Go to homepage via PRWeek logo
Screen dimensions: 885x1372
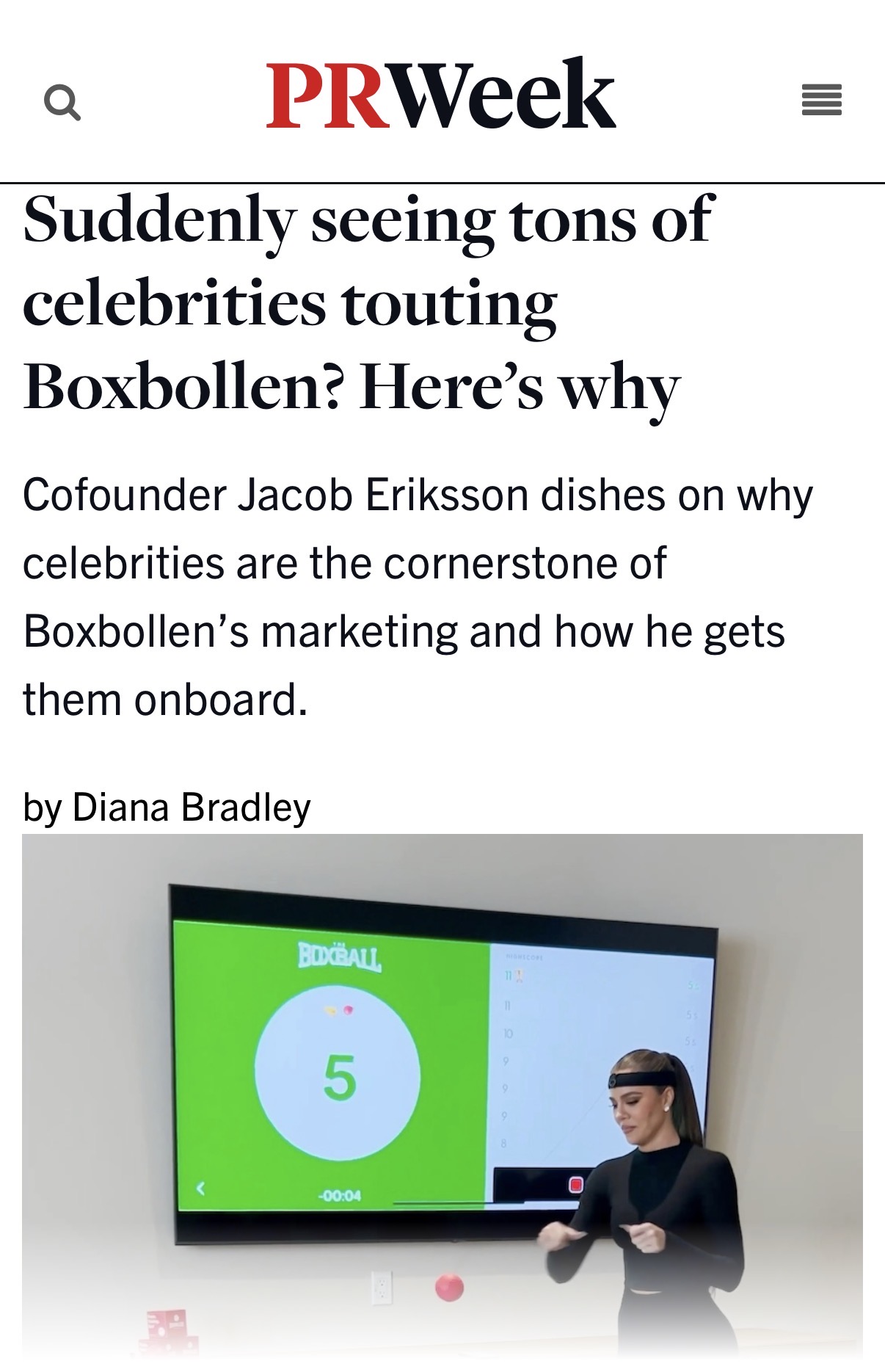pyautogui.click(x=441, y=94)
